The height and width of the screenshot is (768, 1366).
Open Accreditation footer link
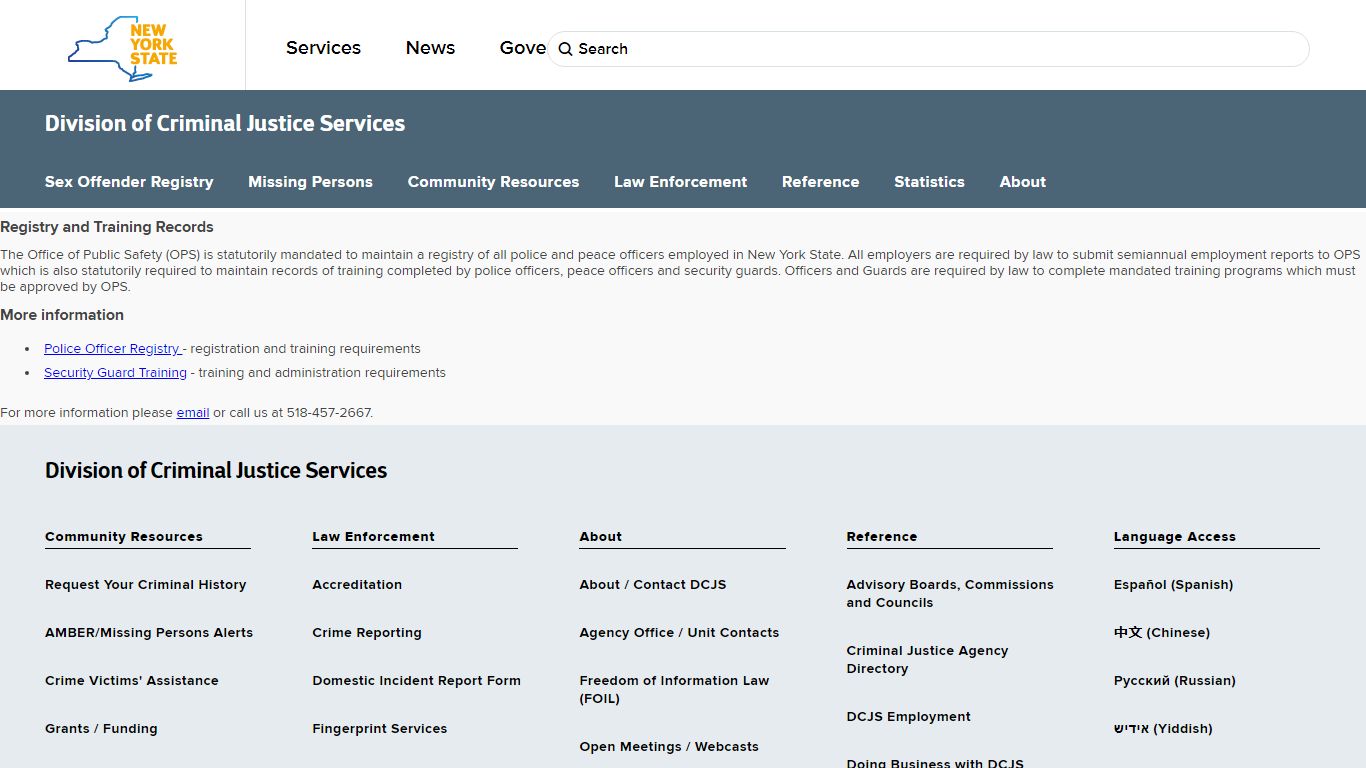click(x=357, y=585)
